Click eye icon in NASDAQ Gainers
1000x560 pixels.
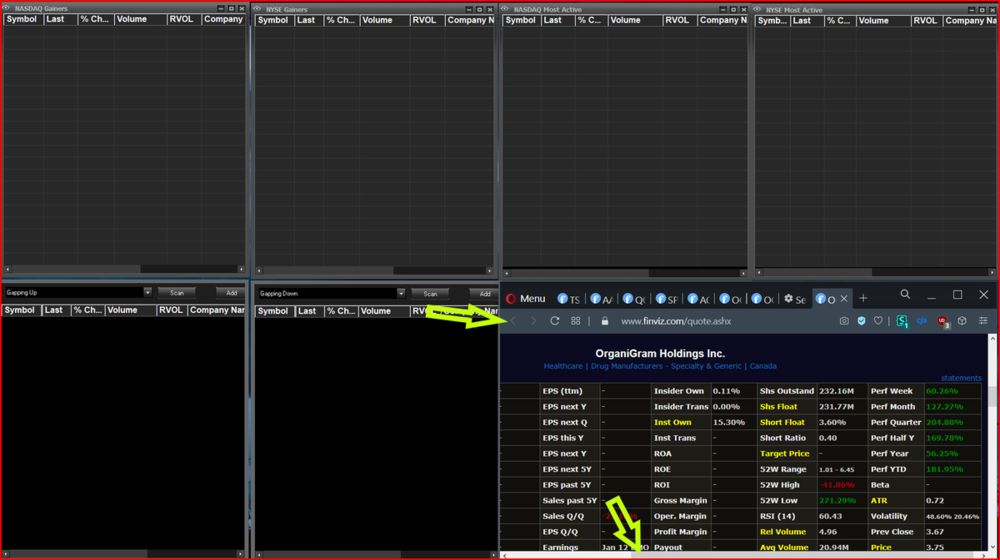tap(6, 8)
